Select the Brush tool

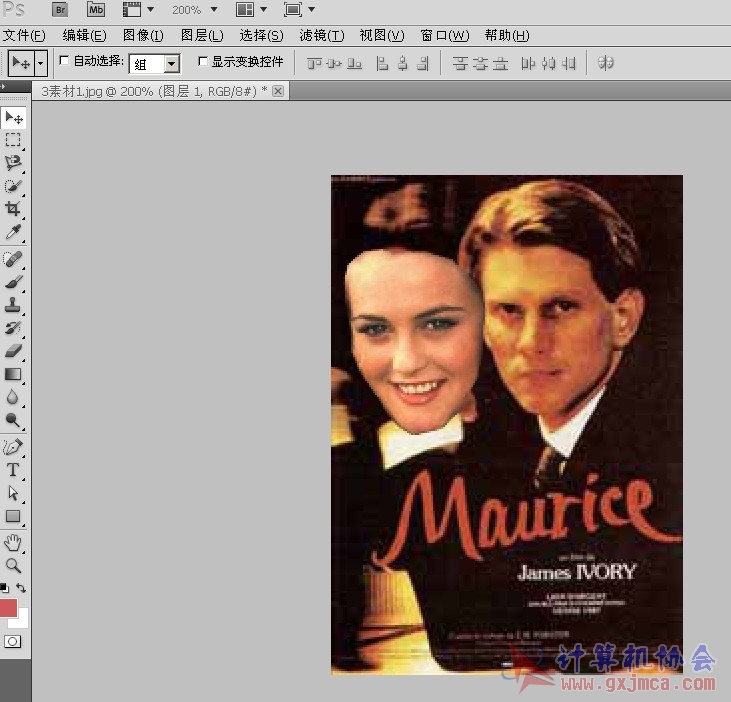[x=13, y=282]
